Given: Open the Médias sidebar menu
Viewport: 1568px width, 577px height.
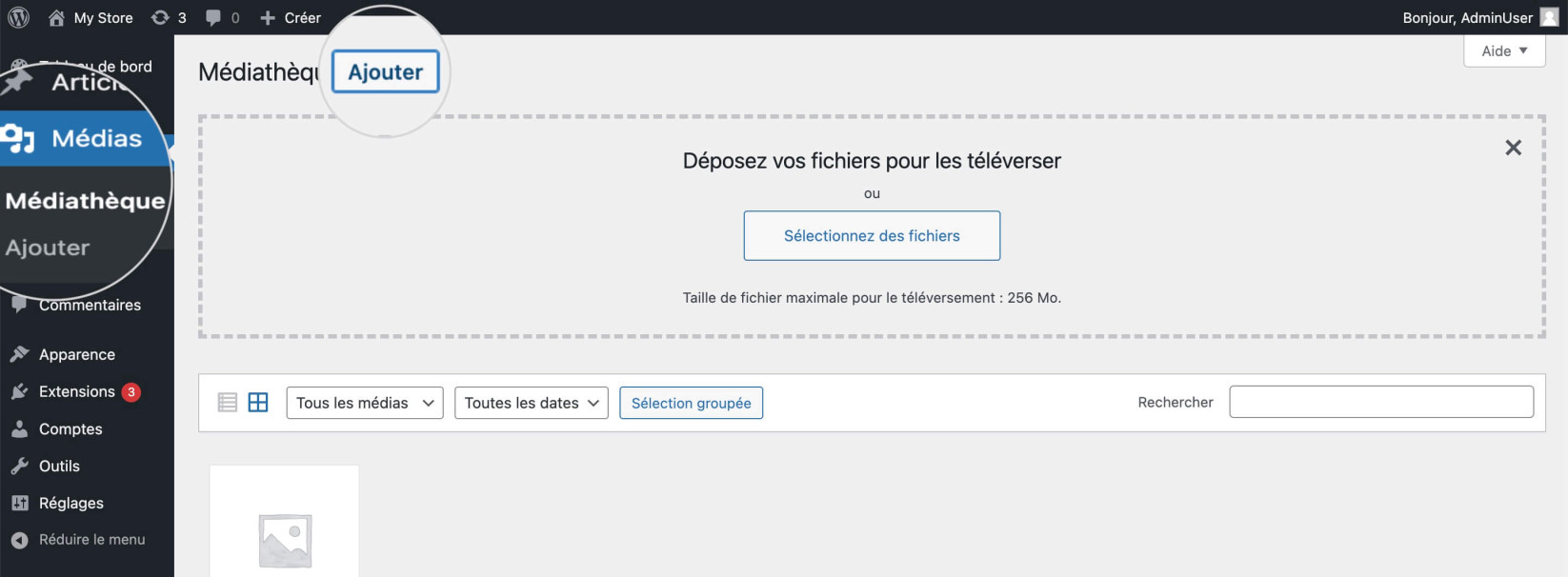Looking at the screenshot, I should (x=86, y=138).
